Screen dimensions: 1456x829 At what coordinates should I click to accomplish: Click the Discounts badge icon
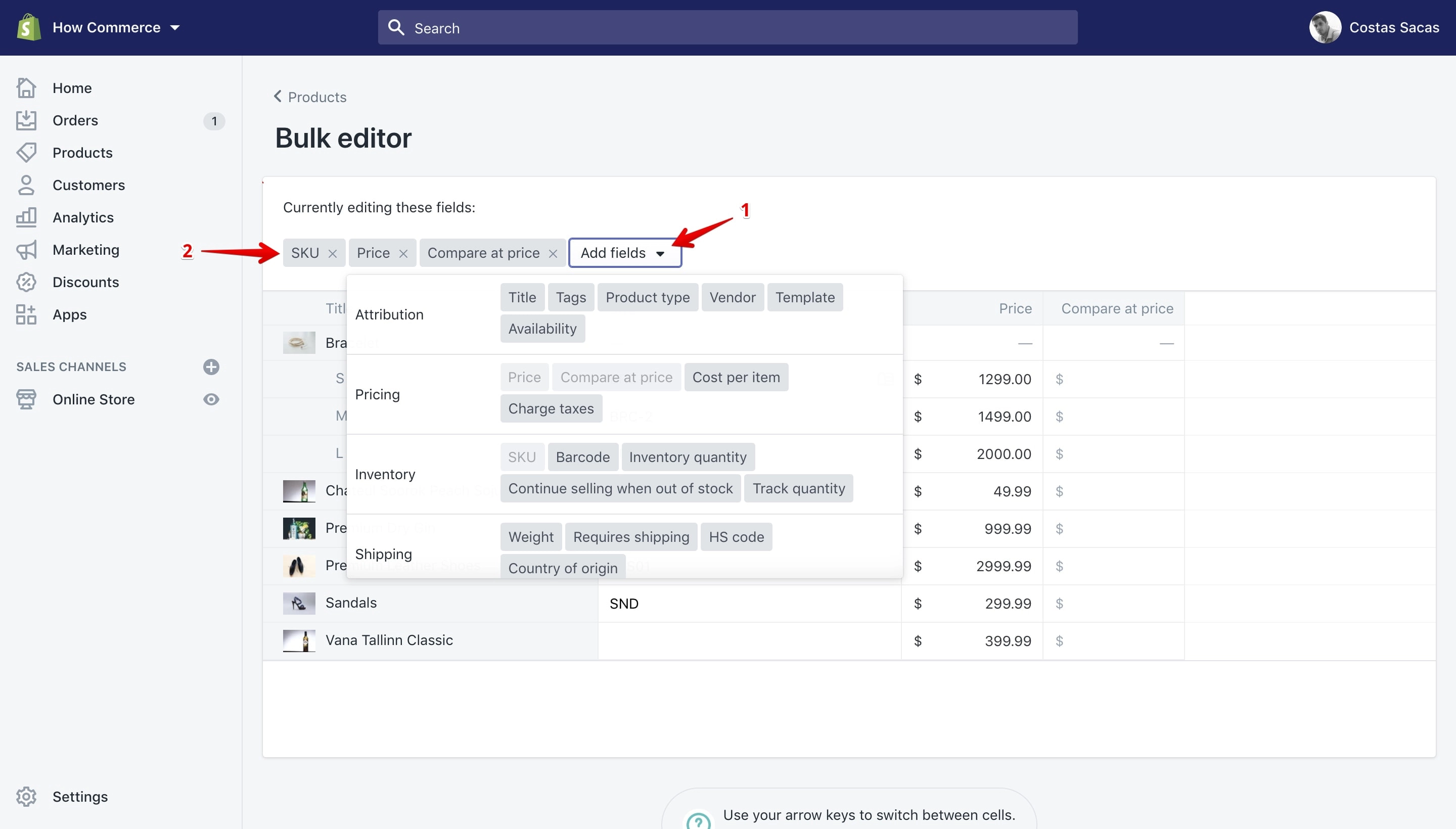pos(26,282)
